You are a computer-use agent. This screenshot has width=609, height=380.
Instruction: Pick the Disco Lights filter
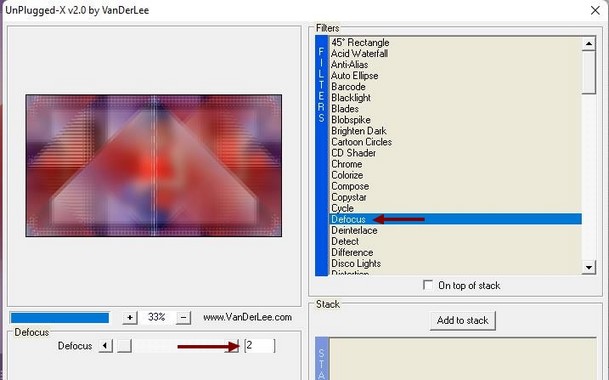[x=356, y=263]
